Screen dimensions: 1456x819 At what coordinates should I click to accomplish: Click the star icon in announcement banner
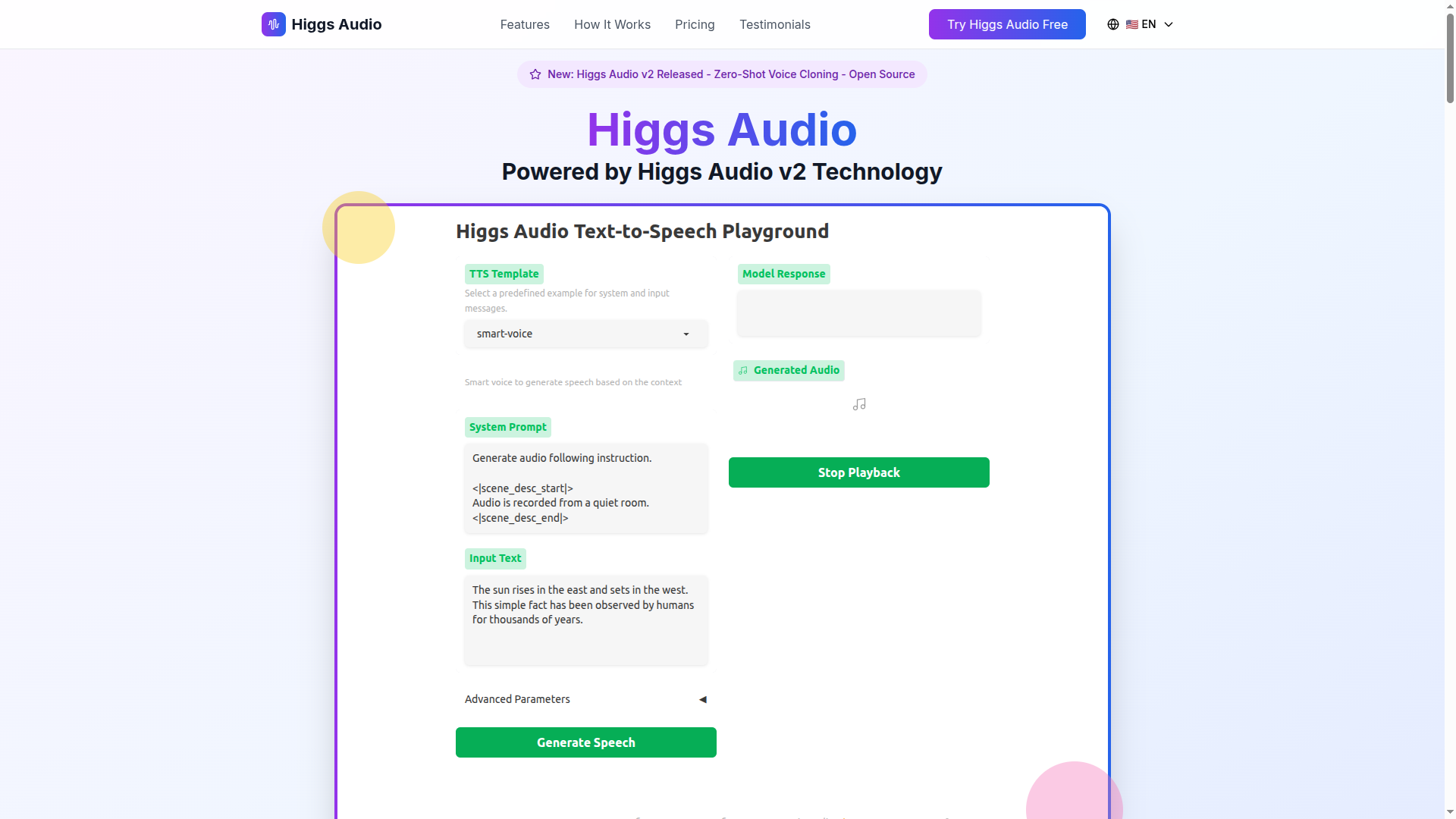point(535,74)
